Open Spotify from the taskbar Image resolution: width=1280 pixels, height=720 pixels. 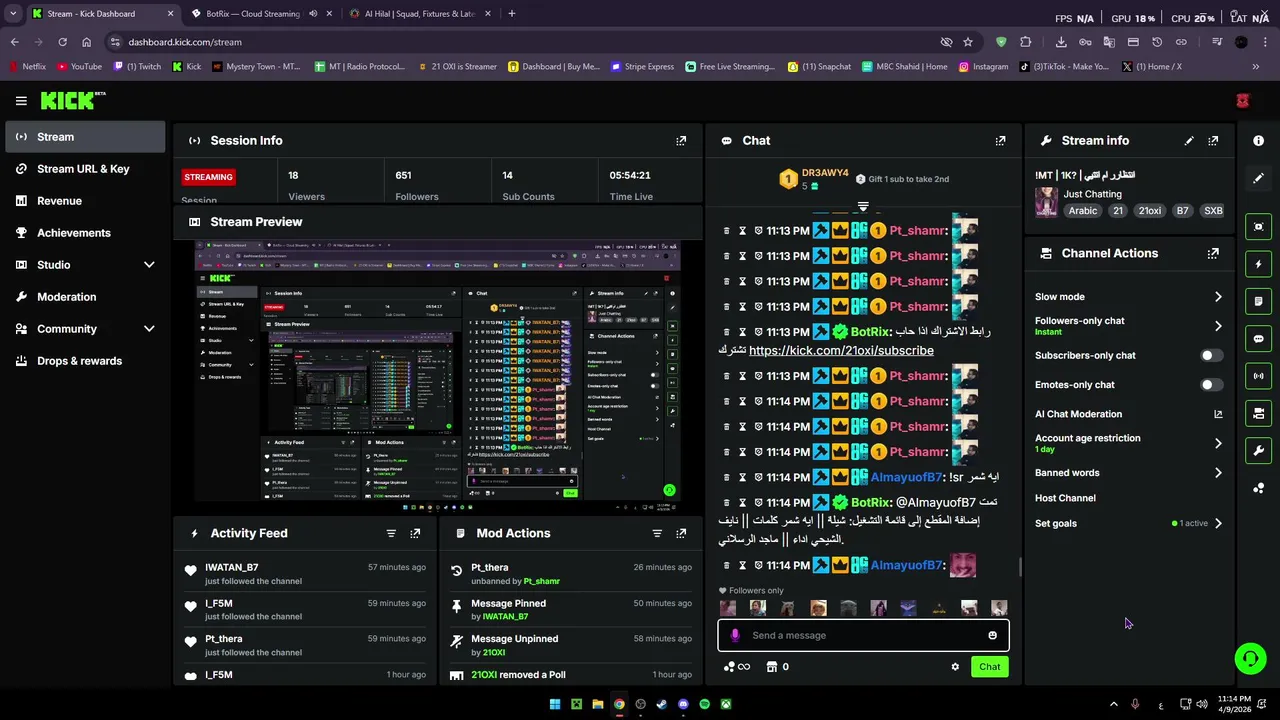coord(704,704)
